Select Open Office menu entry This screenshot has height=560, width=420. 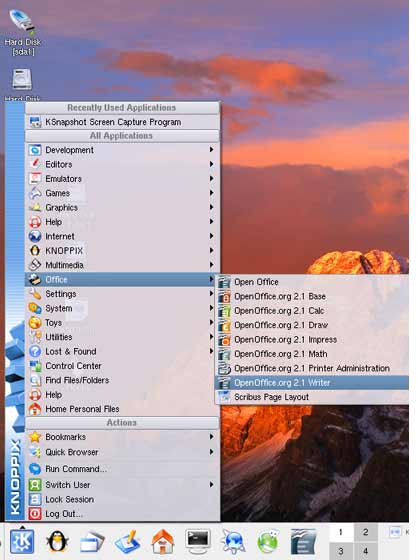tap(312, 282)
